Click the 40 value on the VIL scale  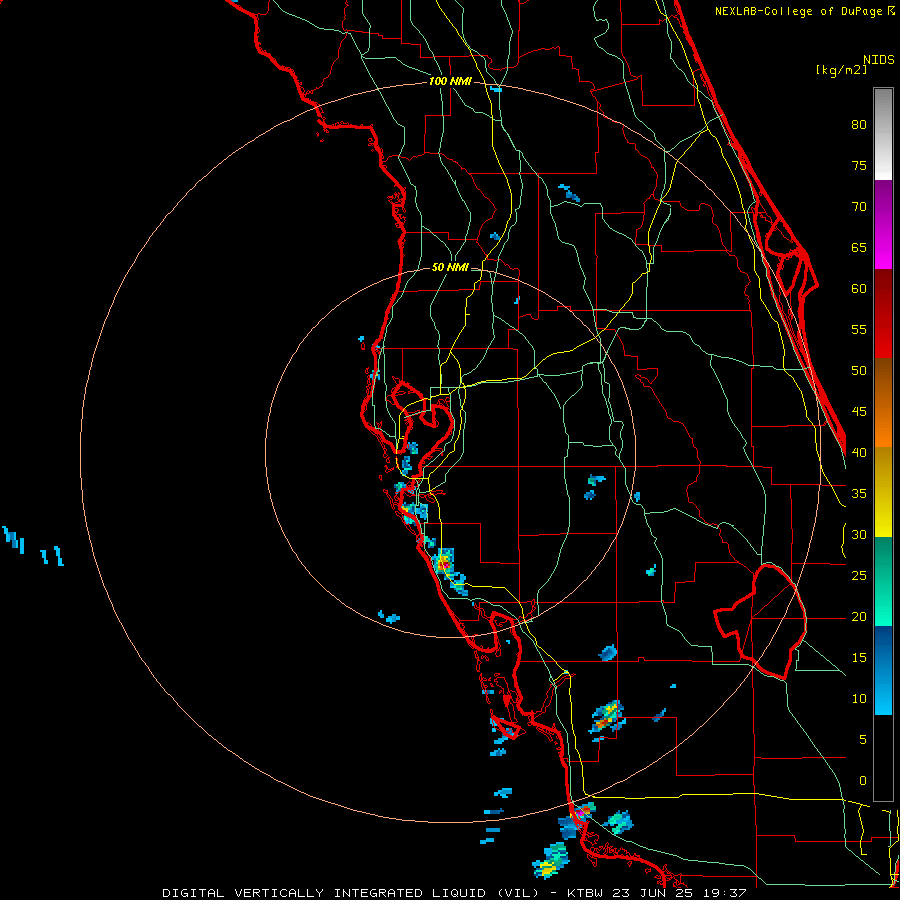[859, 453]
